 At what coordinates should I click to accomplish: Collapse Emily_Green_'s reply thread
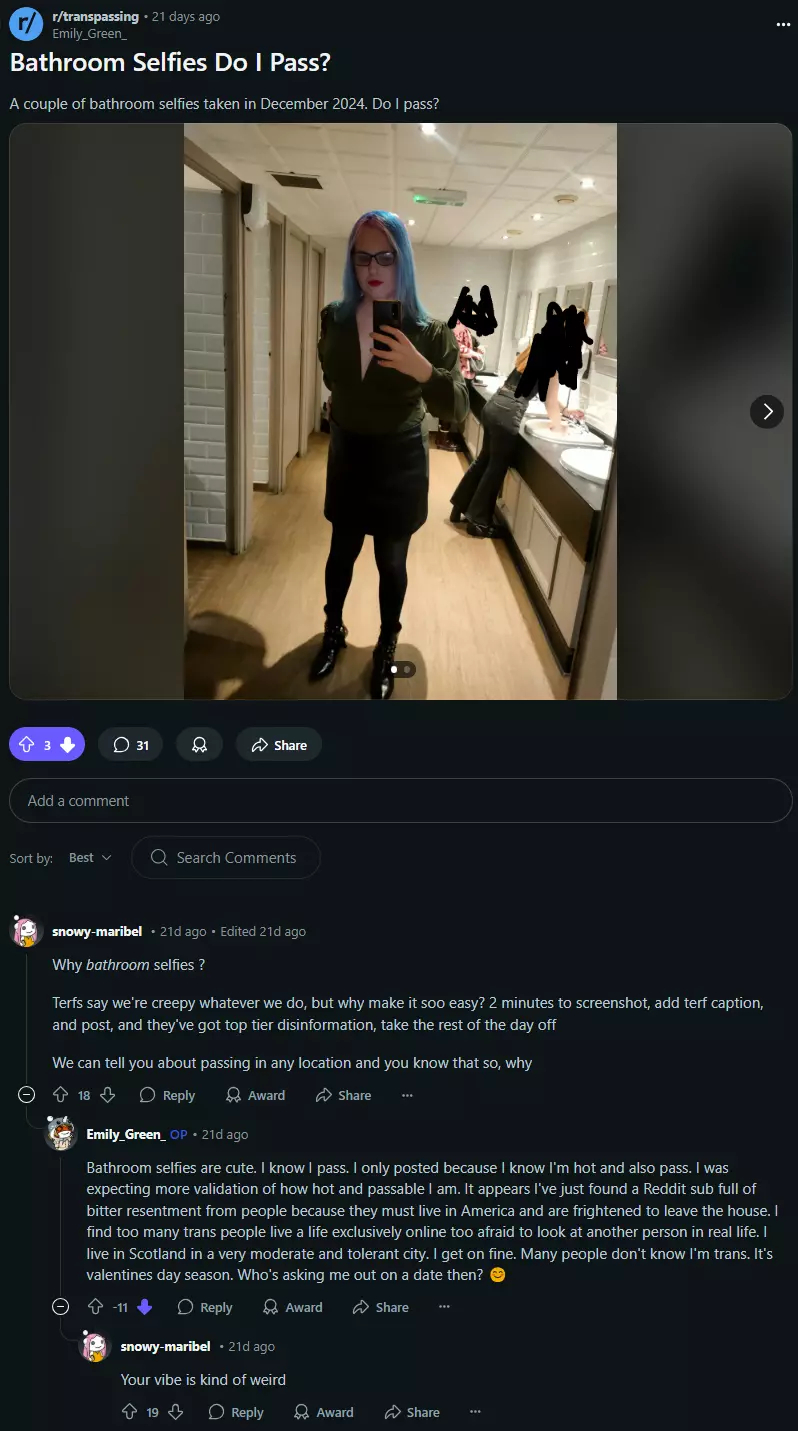click(x=60, y=1307)
